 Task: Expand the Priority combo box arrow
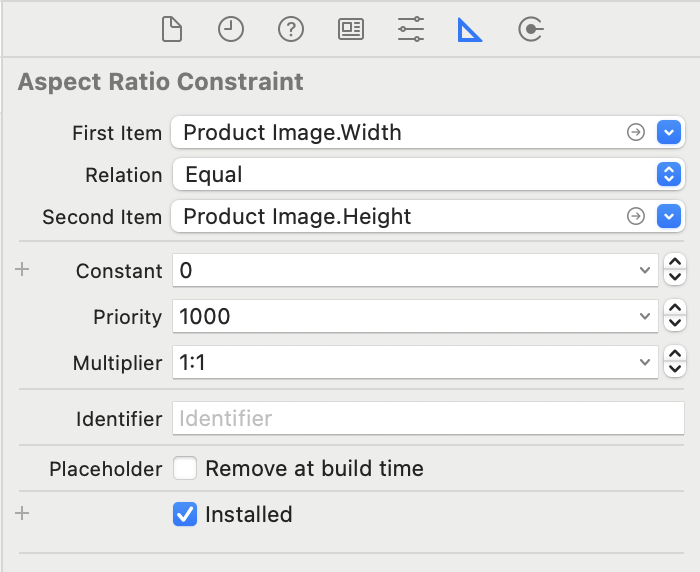(x=645, y=316)
